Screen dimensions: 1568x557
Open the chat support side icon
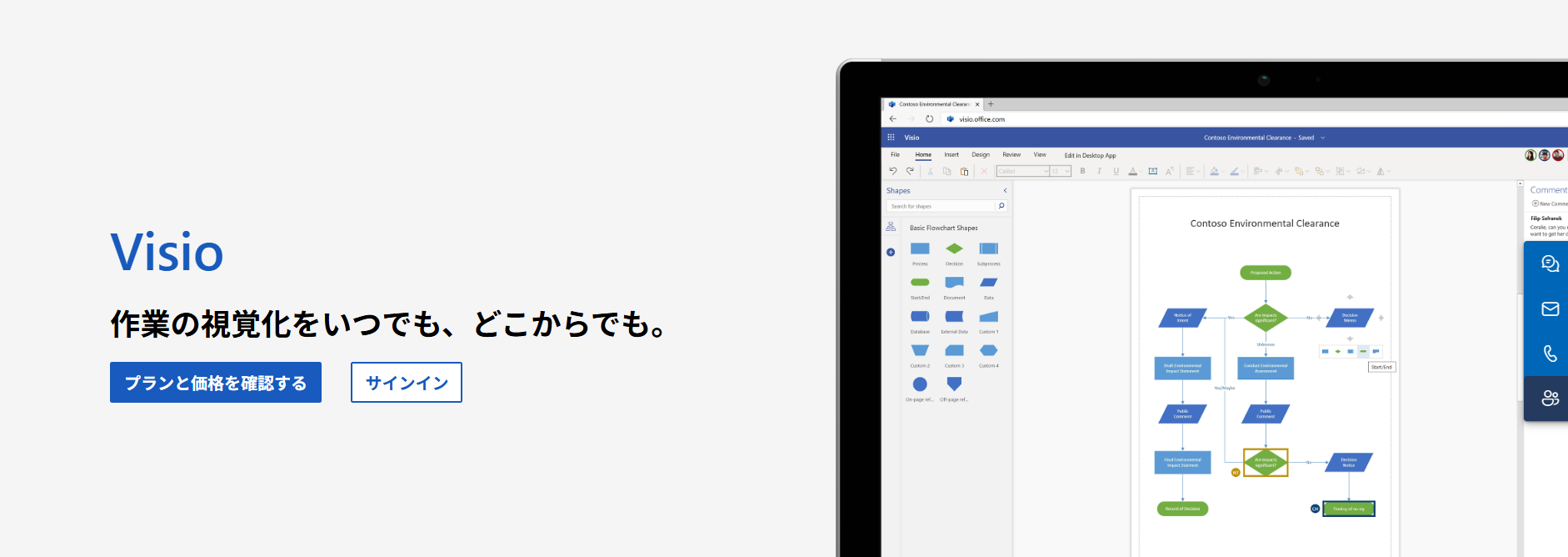pyautogui.click(x=1550, y=264)
